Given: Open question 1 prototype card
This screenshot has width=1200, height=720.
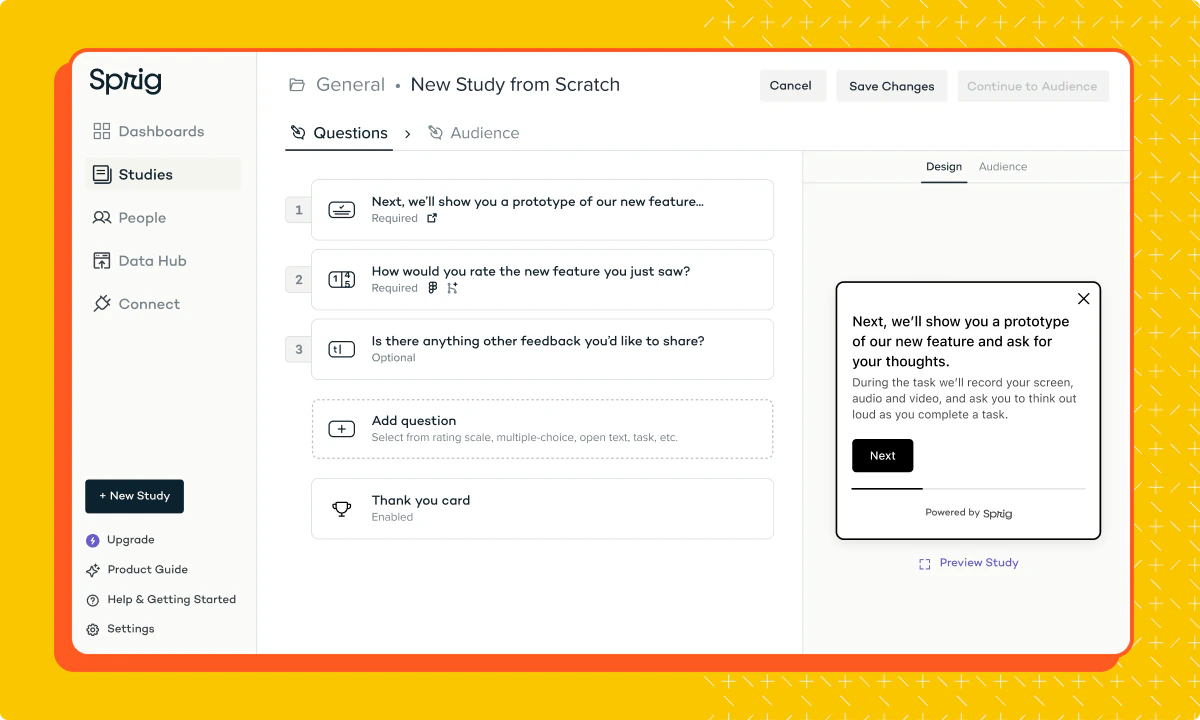Looking at the screenshot, I should tap(542, 210).
